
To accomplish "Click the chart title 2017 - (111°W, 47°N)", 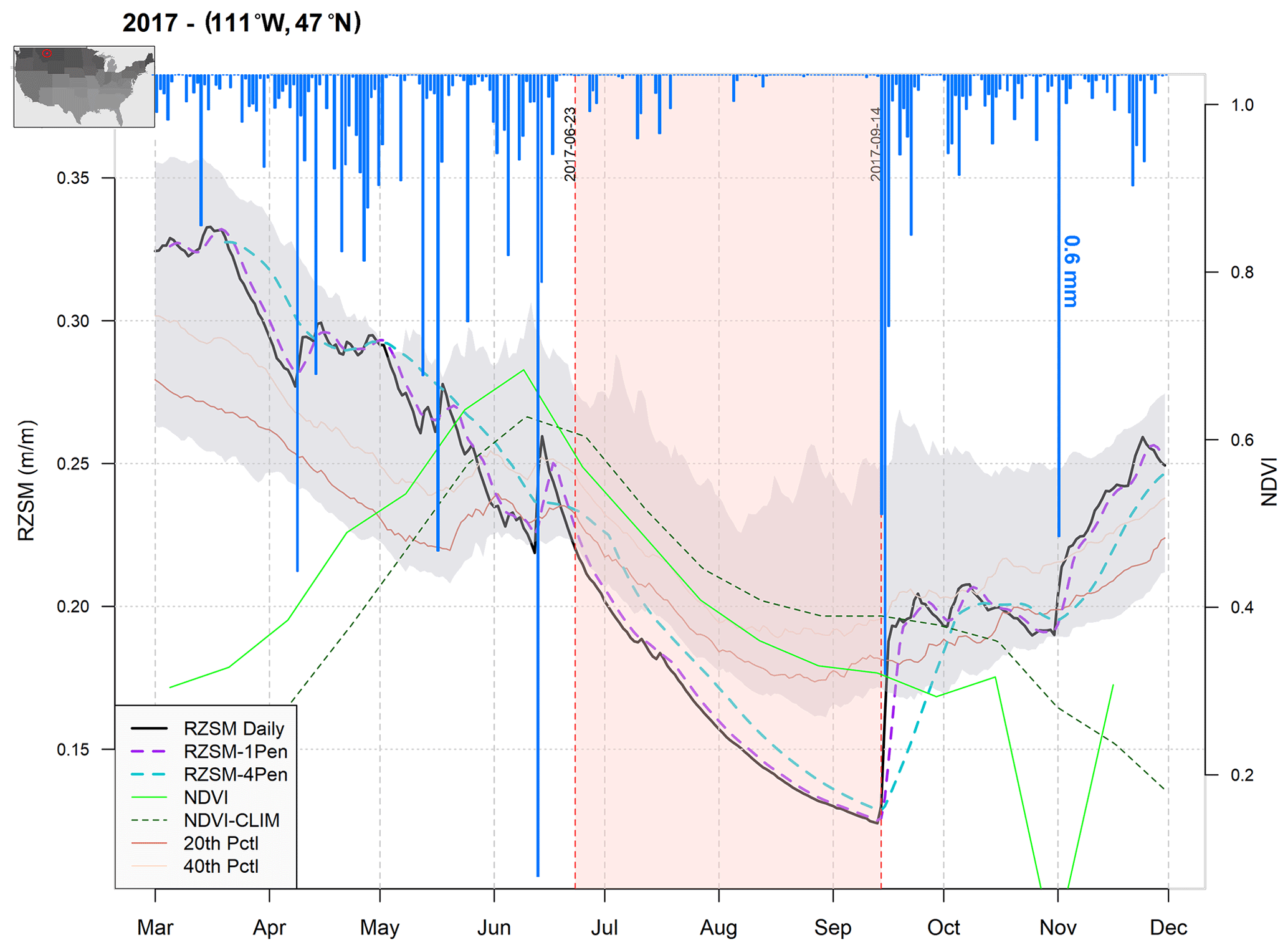I will 242,23.
